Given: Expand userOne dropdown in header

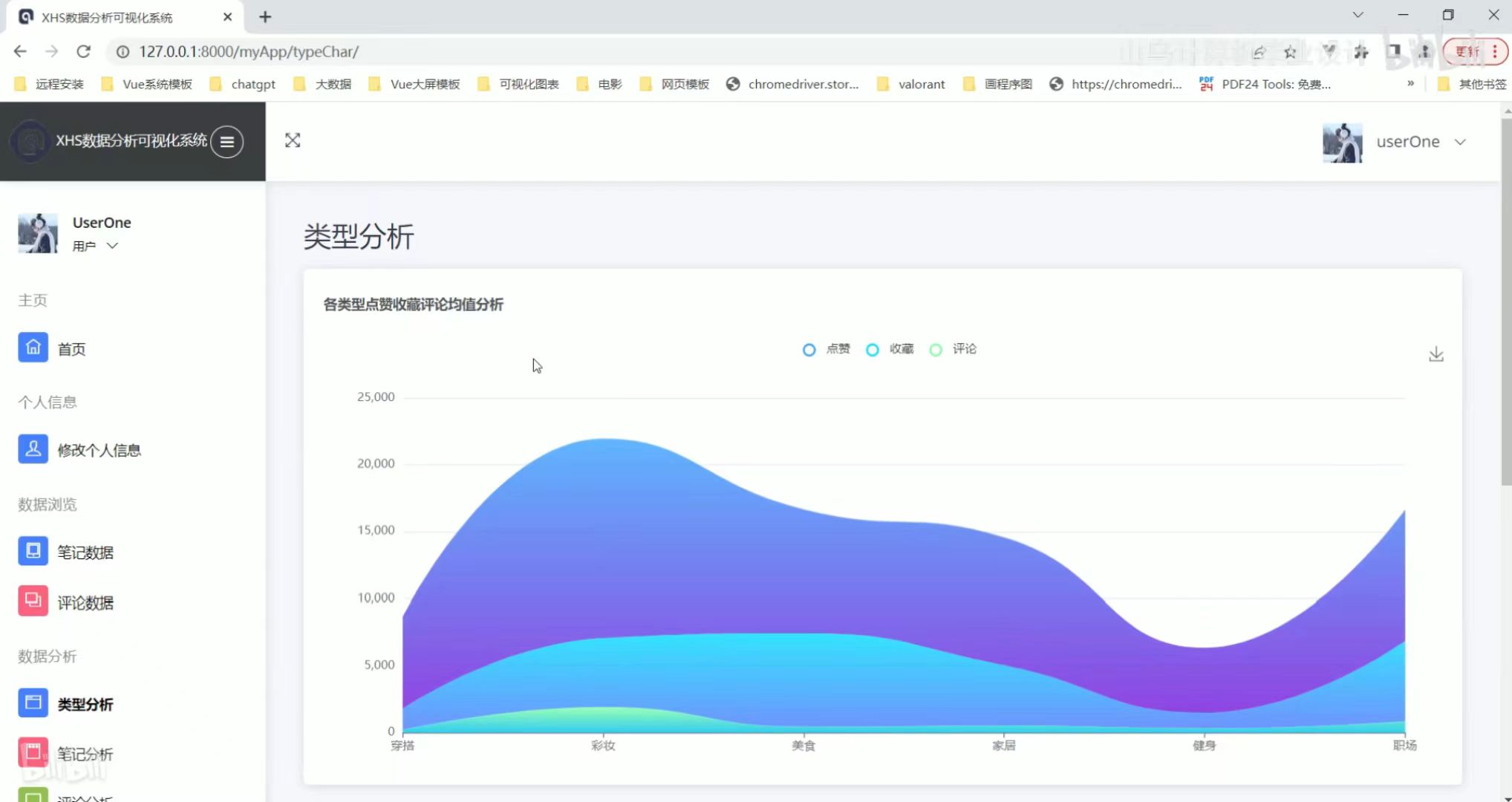Looking at the screenshot, I should coord(1459,142).
